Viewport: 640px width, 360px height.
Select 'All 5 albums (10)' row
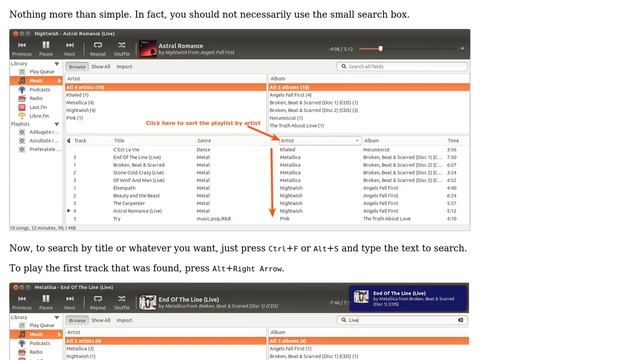[x=369, y=87]
